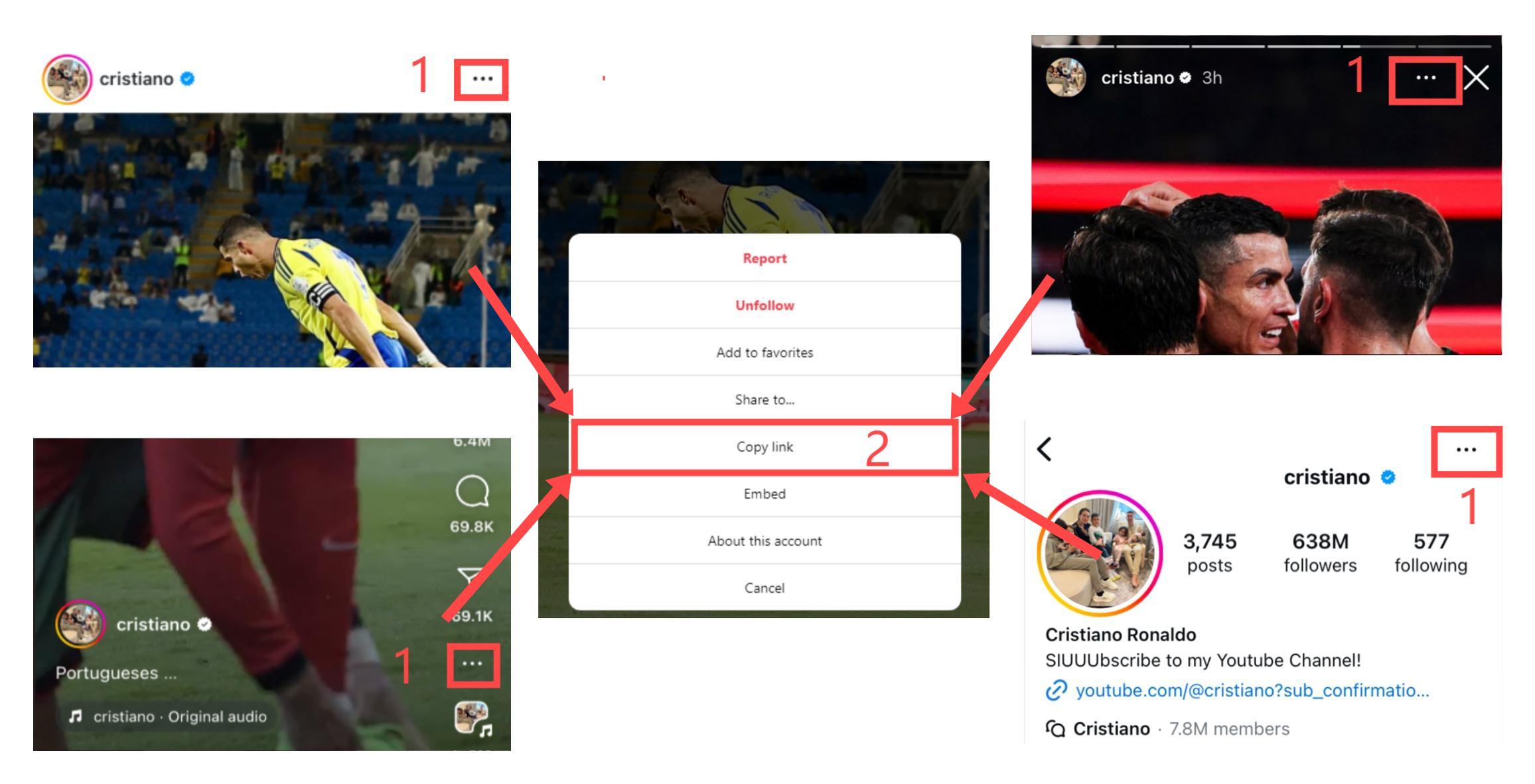
Task: Click Share to option in menu
Action: [763, 400]
